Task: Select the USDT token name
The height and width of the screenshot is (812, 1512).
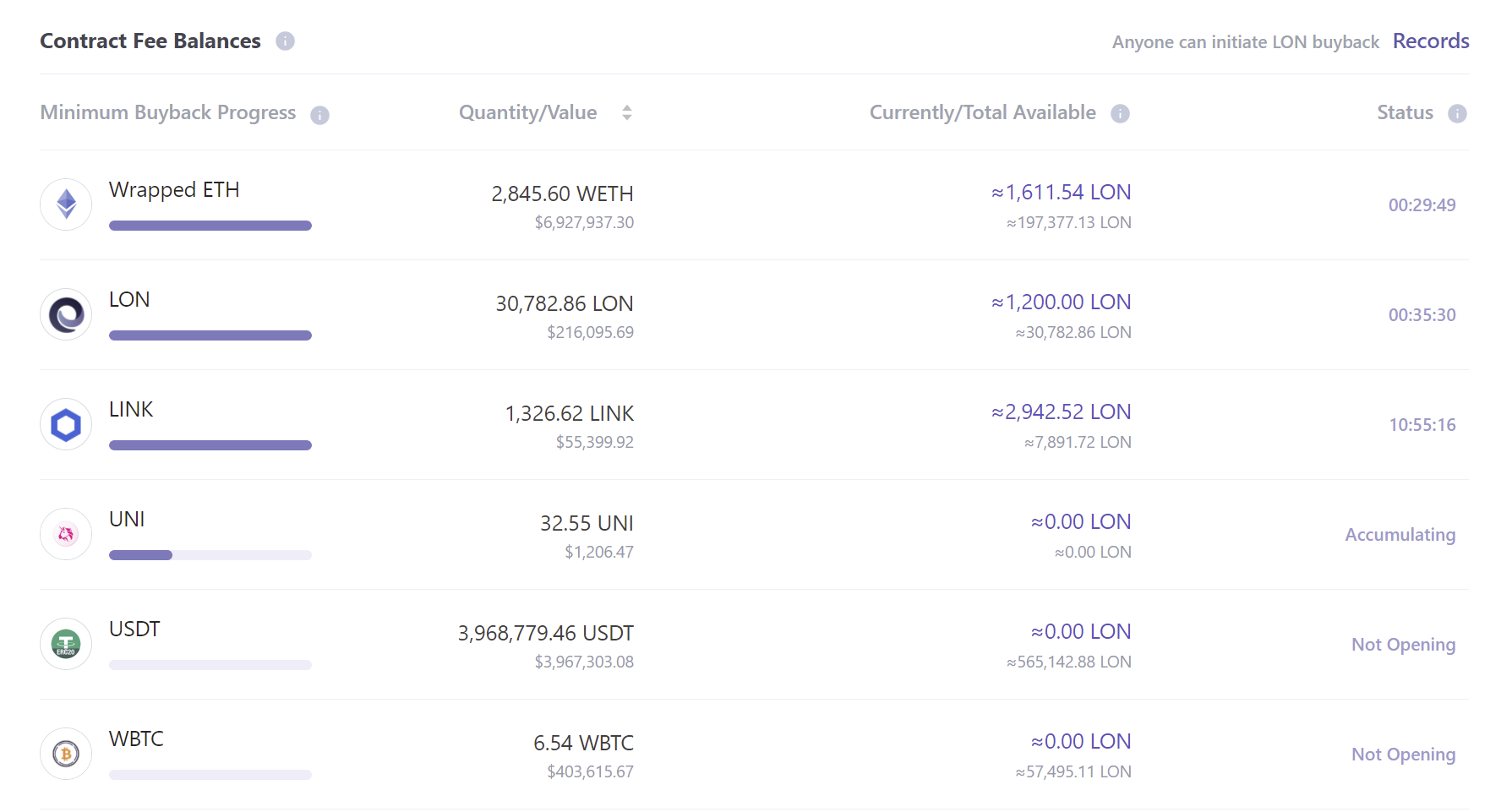Action: pyautogui.click(x=134, y=629)
